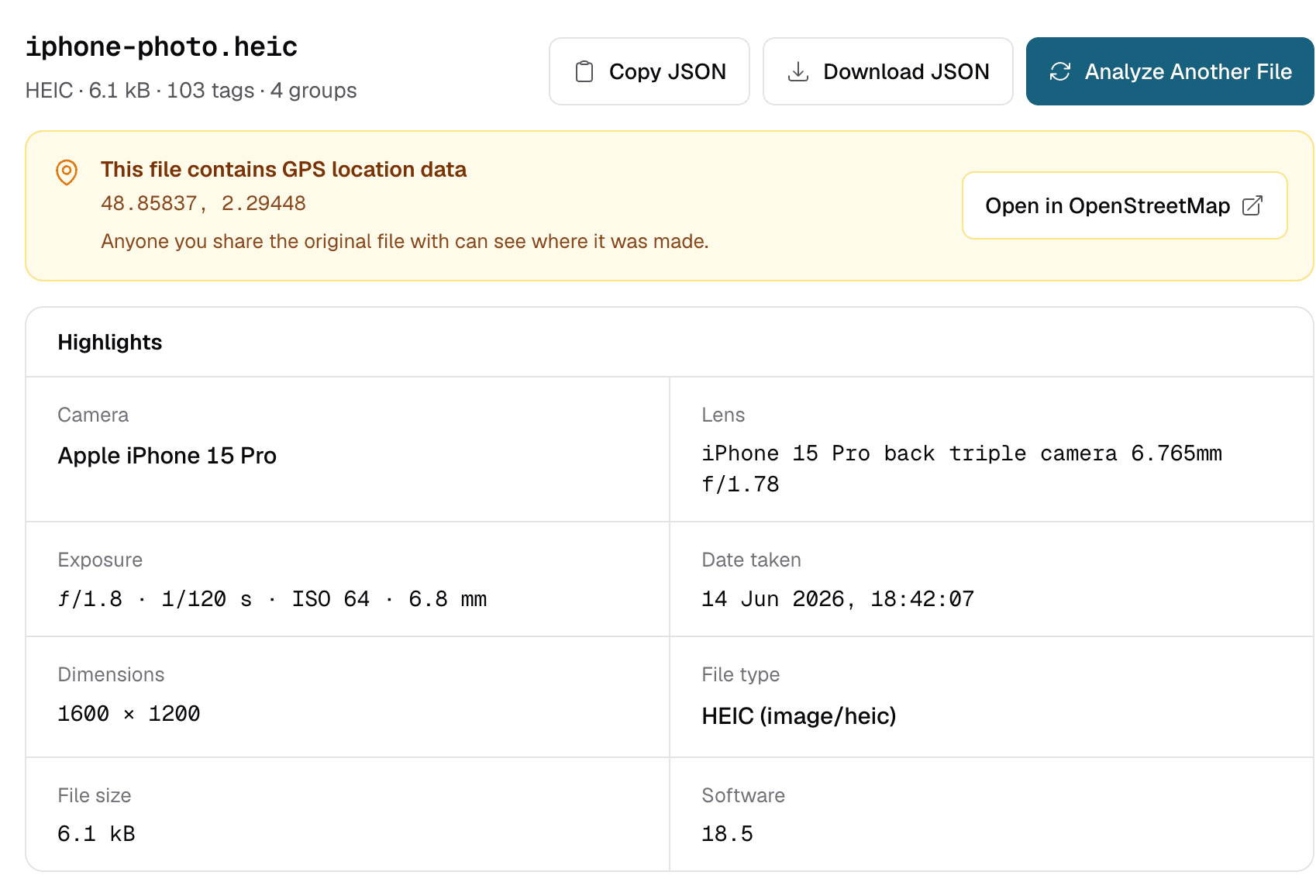Click the HEIC (image/heic) file type value
1316x896 pixels.
(x=799, y=716)
